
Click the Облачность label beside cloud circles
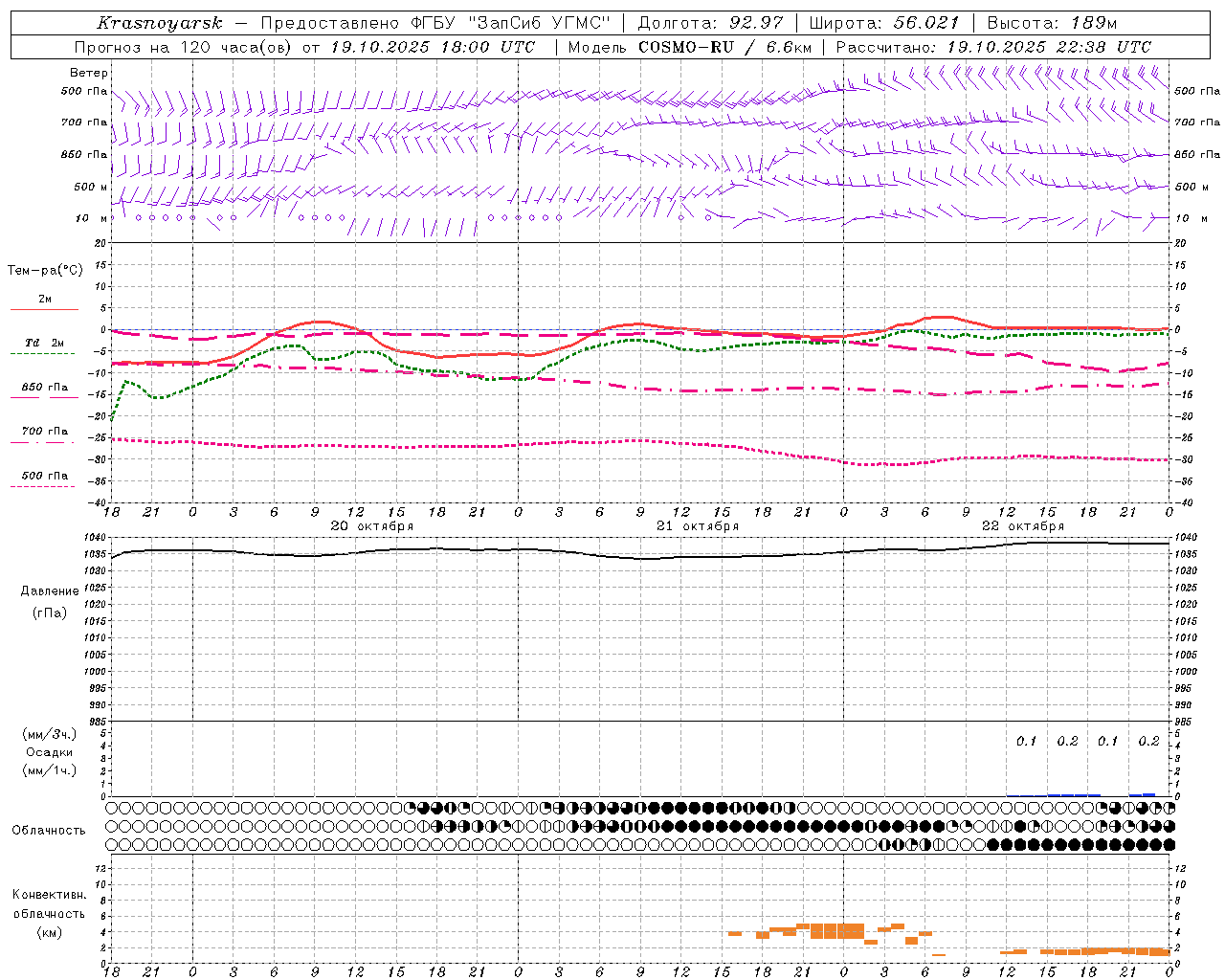coord(49,831)
